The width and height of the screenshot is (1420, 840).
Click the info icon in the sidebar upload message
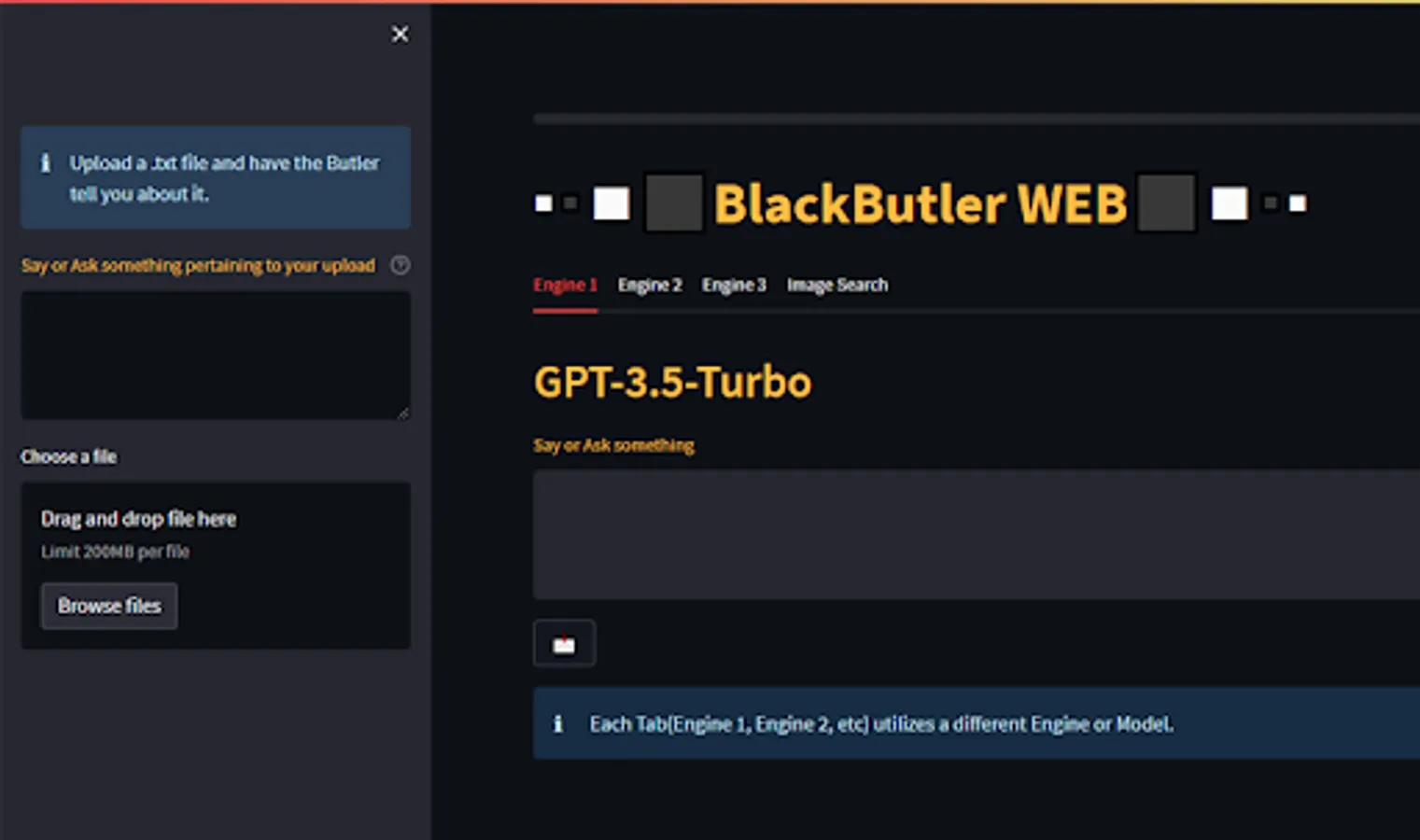click(45, 163)
